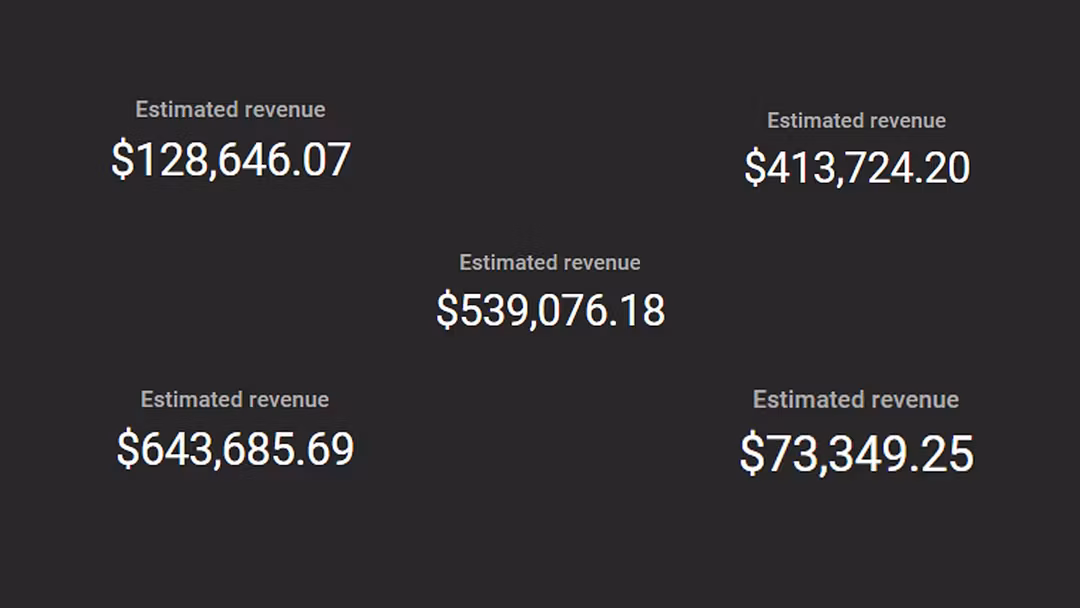This screenshot has height=608, width=1080.
Task: Click the .25 cents in $73,349.25
Action: pyautogui.click(x=950, y=453)
